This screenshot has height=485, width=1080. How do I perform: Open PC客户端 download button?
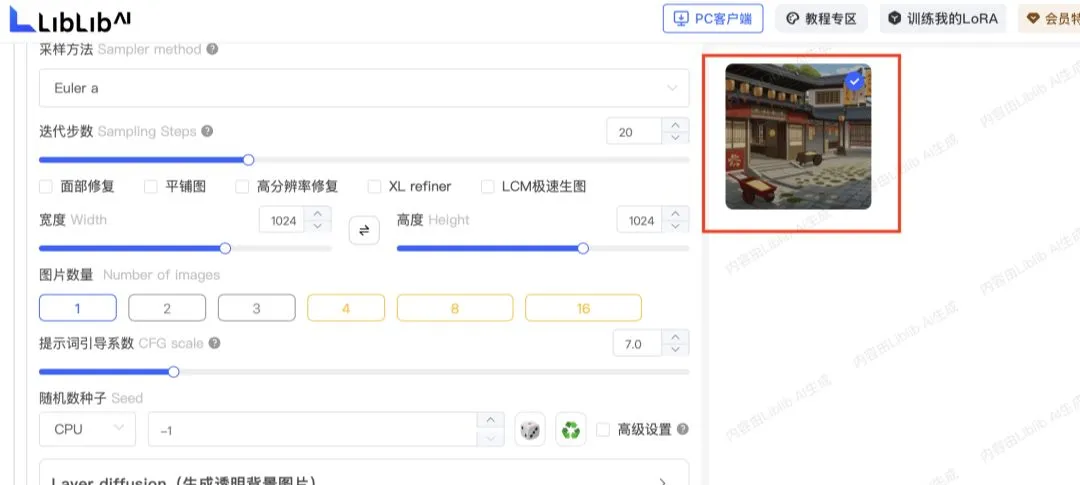pos(713,19)
